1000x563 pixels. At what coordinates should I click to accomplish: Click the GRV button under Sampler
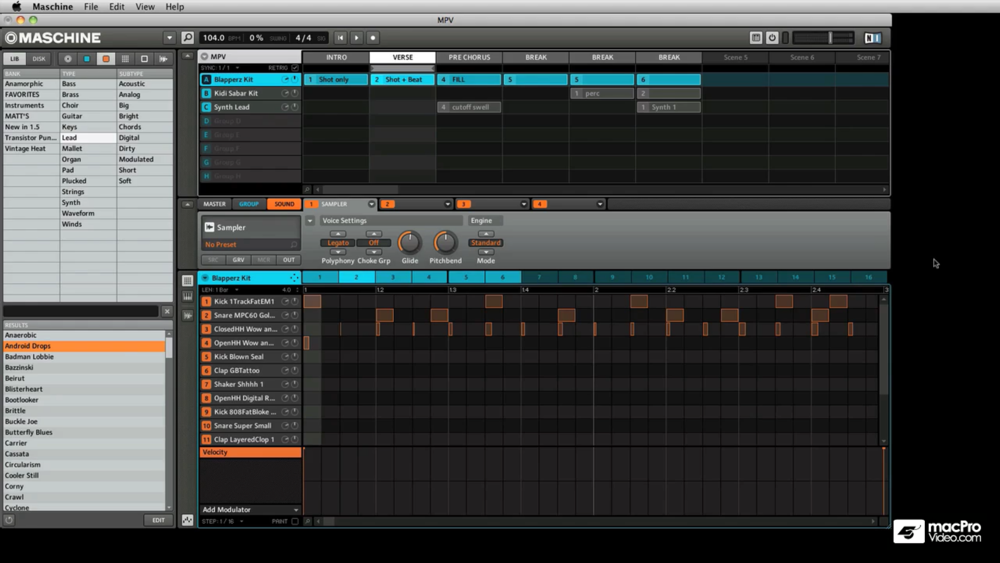pyautogui.click(x=238, y=260)
